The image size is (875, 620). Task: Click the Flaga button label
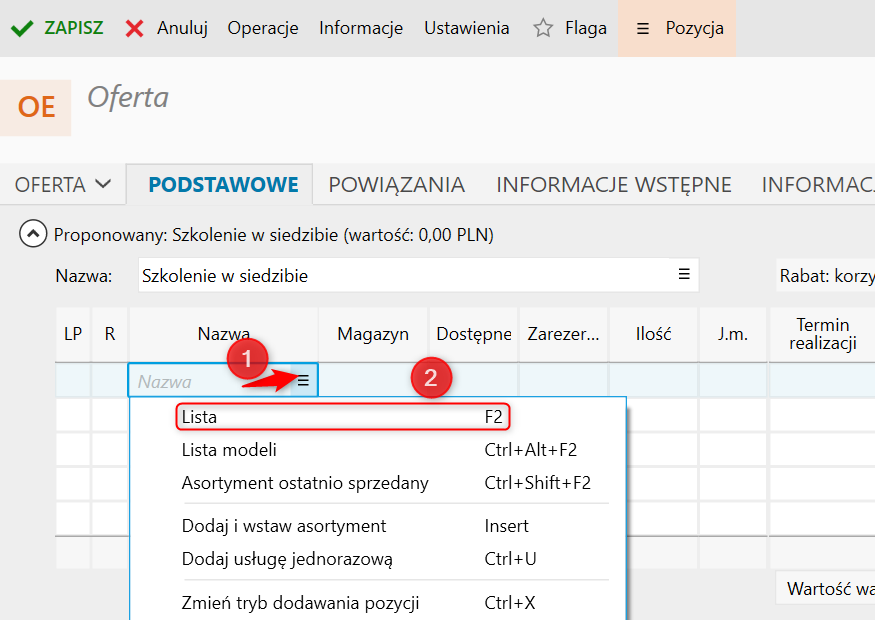tap(586, 28)
